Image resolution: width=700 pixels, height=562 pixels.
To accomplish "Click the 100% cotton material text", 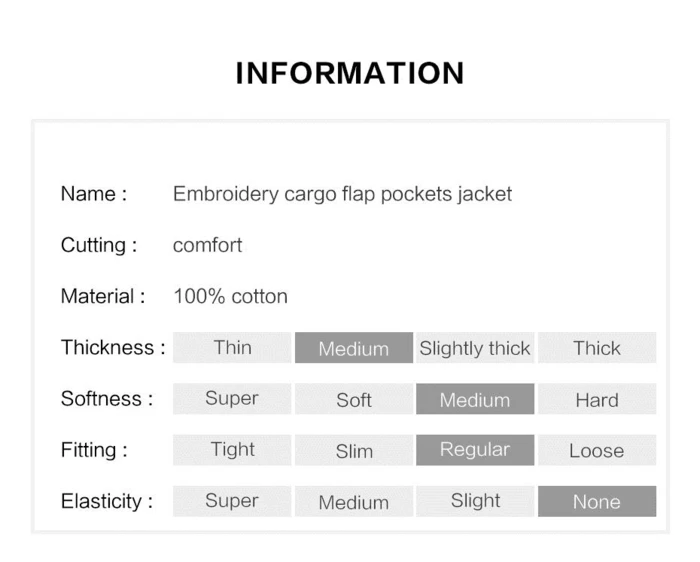I will pyautogui.click(x=230, y=296).
